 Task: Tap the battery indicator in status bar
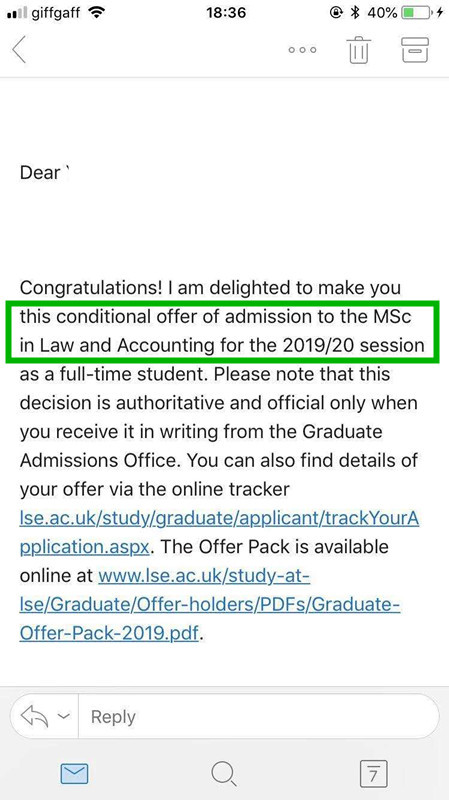(x=416, y=13)
